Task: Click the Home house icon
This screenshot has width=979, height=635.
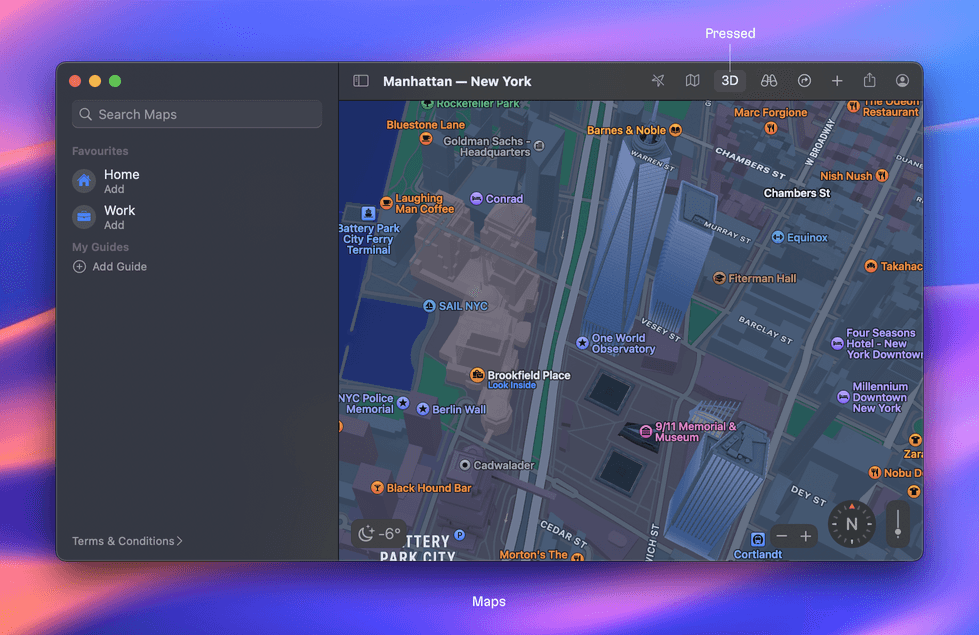Action: pyautogui.click(x=84, y=181)
